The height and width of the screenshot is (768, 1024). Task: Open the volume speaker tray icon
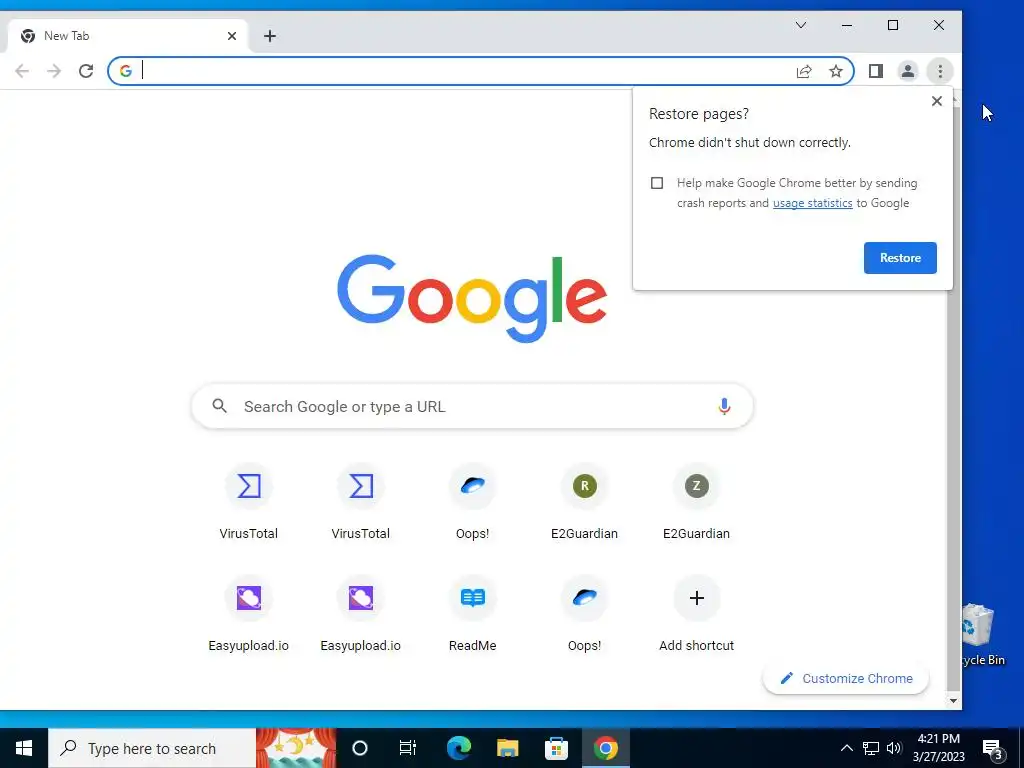coord(893,748)
